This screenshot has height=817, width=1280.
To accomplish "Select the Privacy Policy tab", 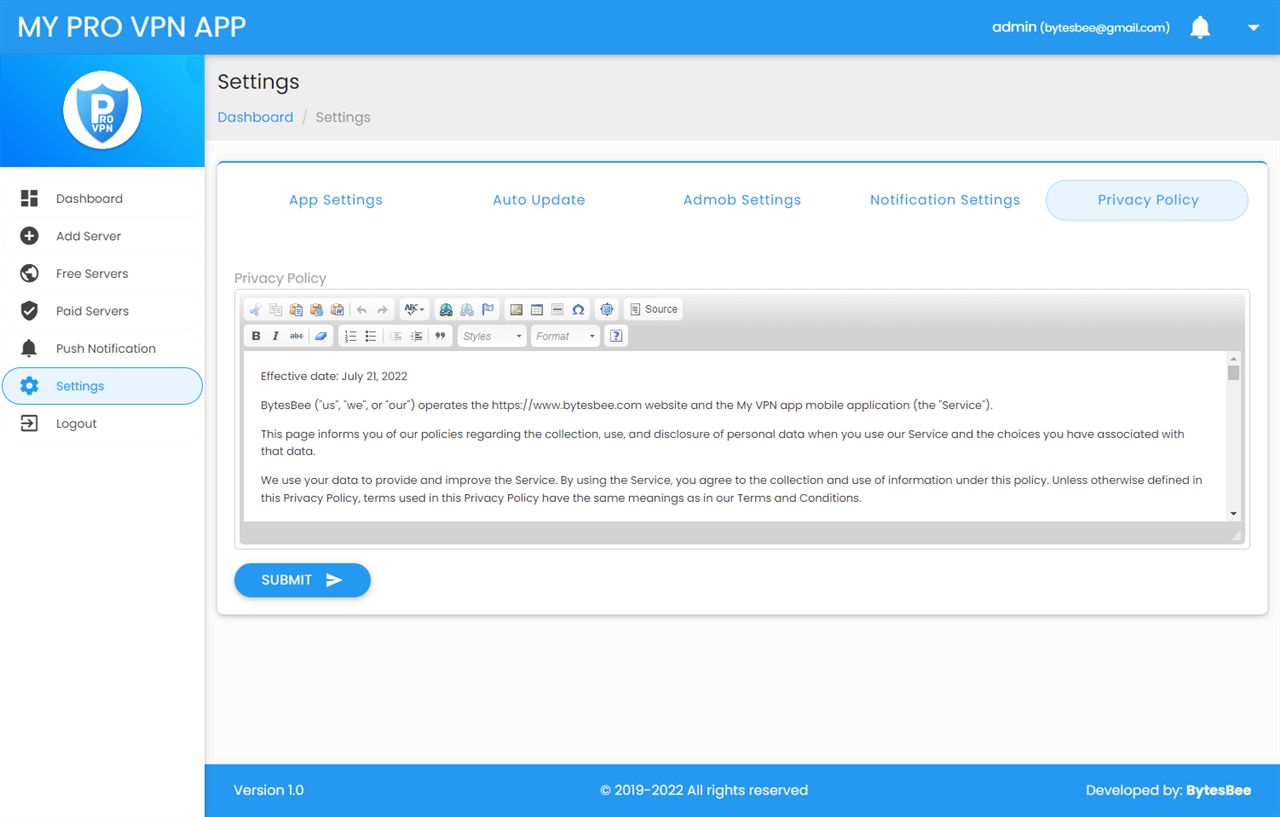I will point(1147,200).
